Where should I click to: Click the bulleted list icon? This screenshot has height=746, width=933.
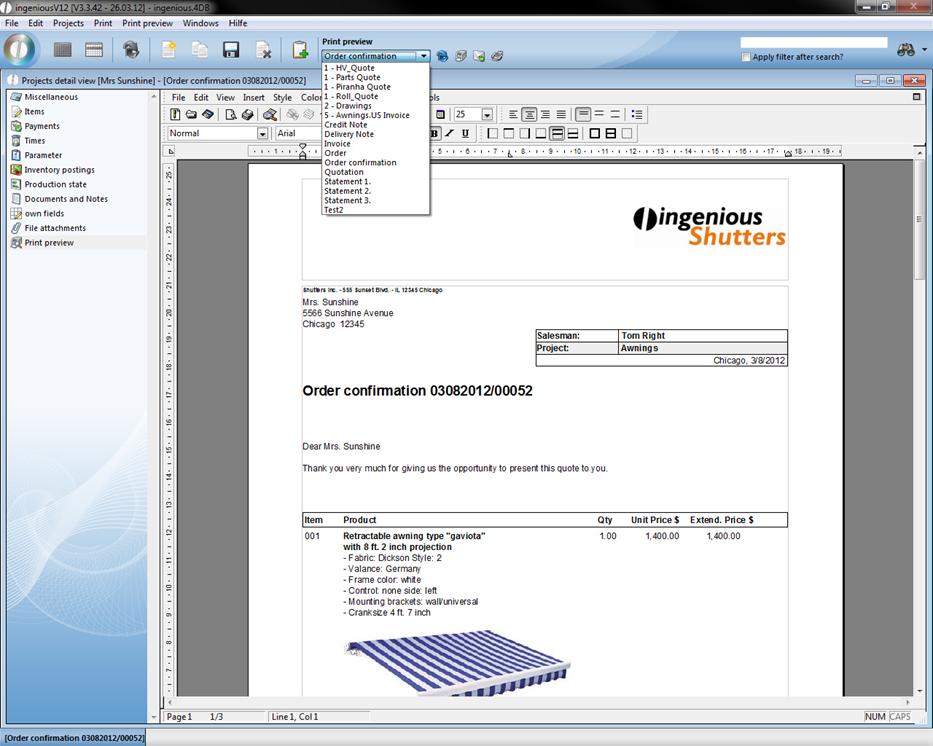click(637, 115)
